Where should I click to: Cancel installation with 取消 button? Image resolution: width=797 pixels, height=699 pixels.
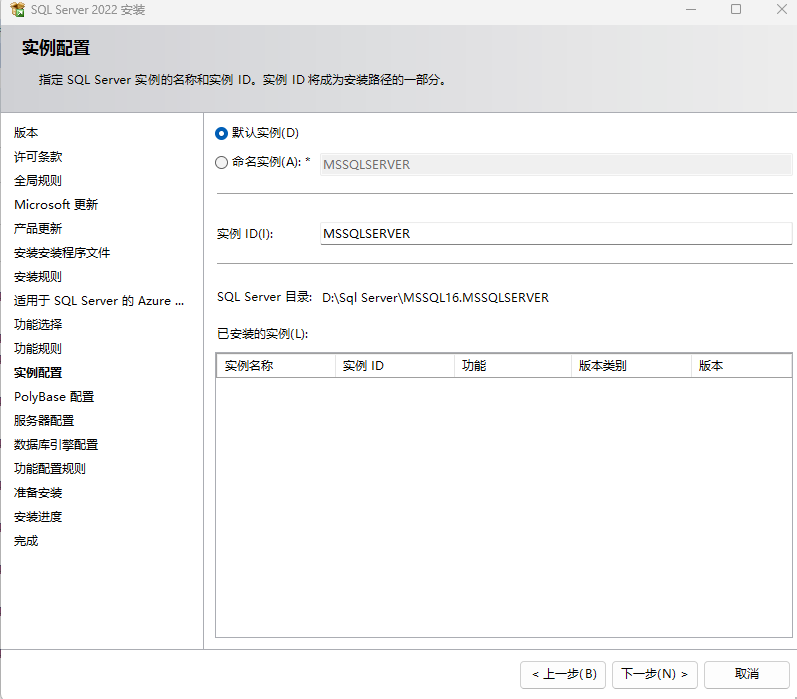click(x=746, y=675)
